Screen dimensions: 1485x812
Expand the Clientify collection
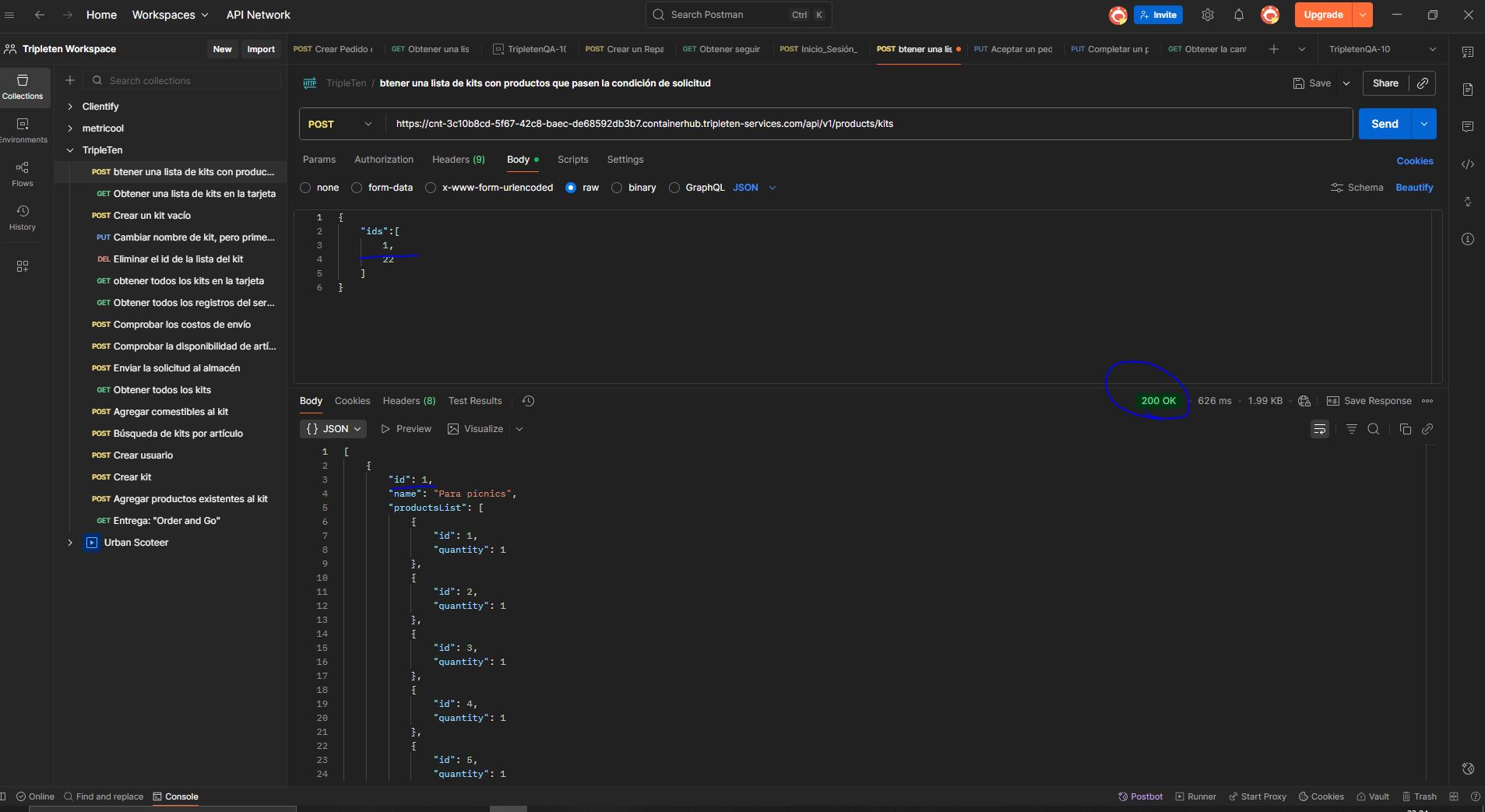[x=70, y=107]
